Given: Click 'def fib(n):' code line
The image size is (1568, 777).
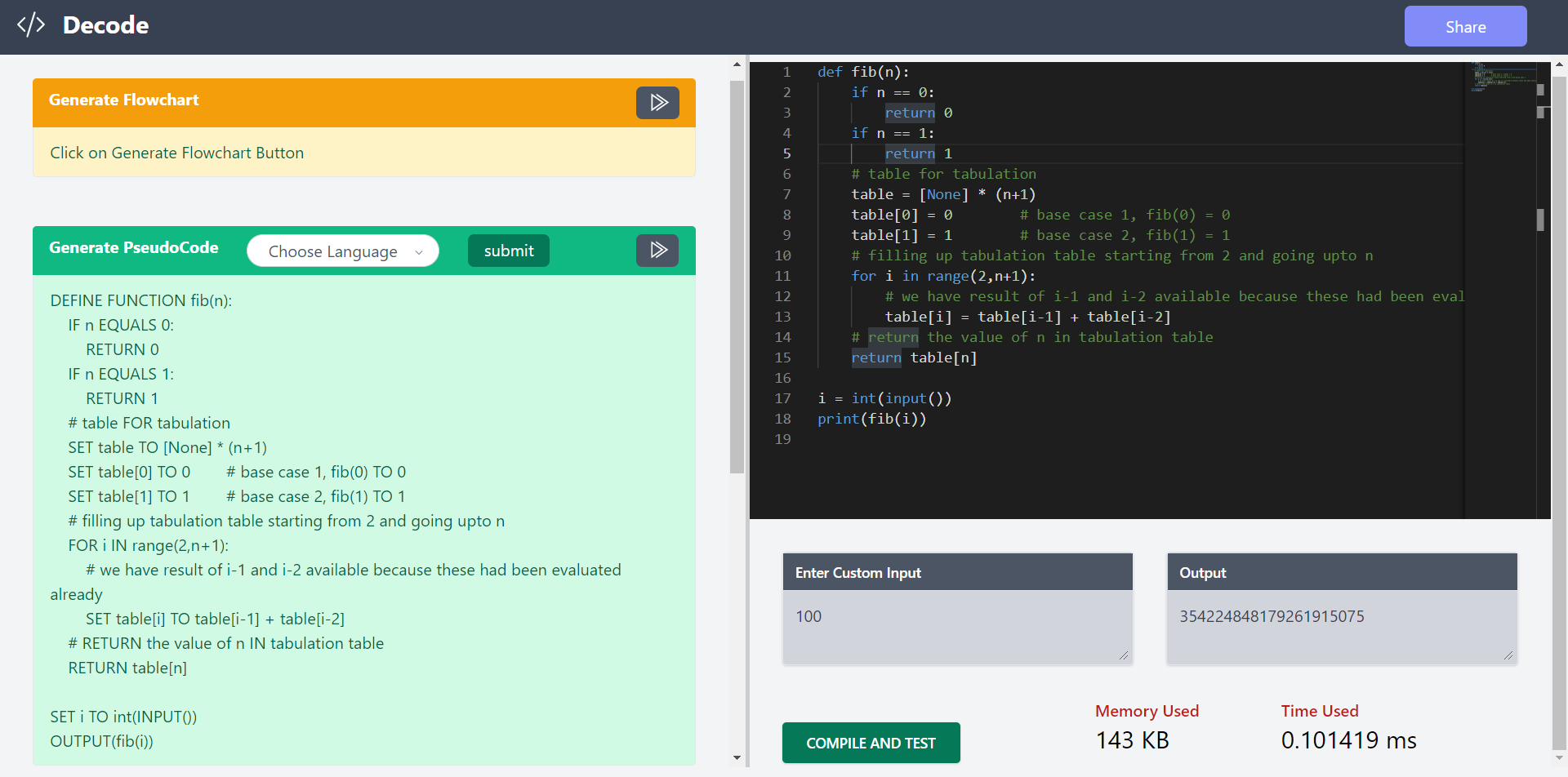Looking at the screenshot, I should click(863, 72).
